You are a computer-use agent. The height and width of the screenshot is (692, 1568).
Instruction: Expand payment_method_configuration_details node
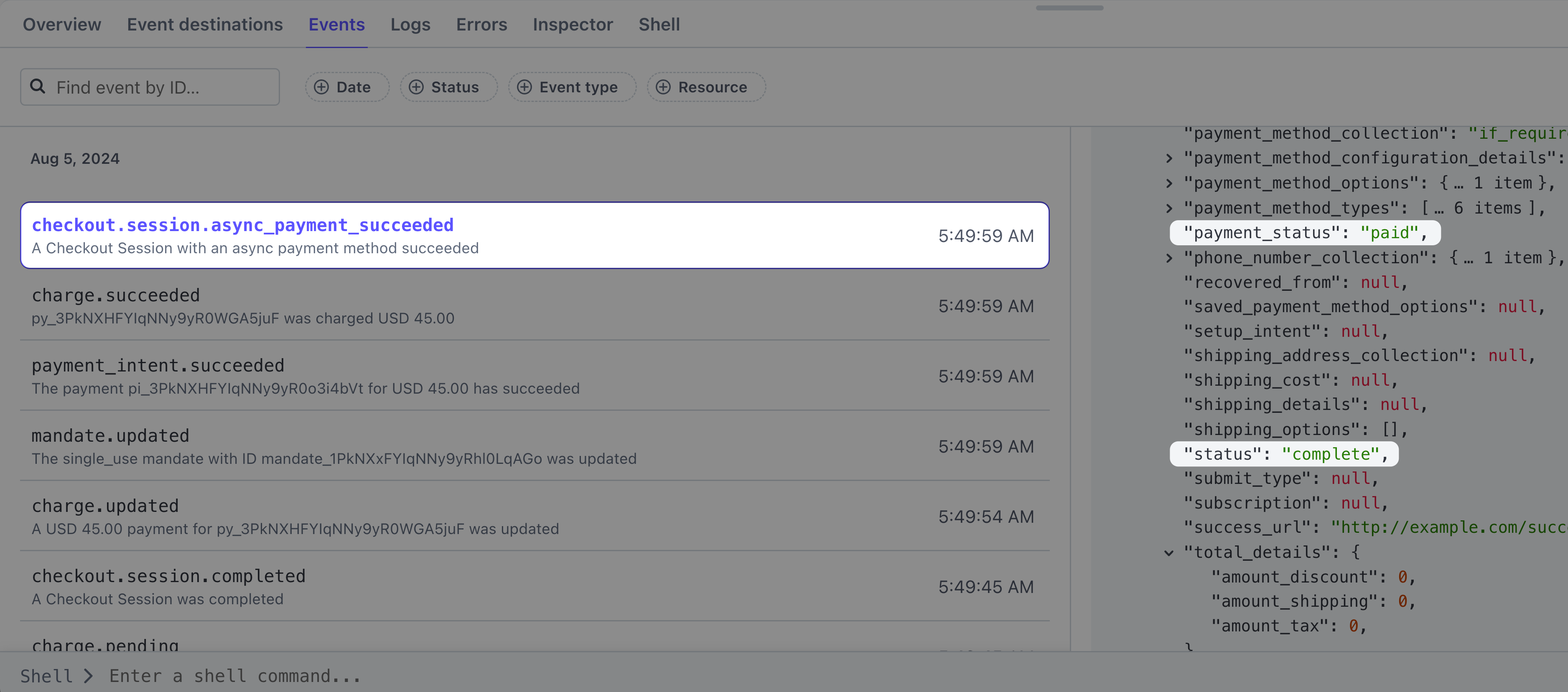[x=1169, y=158]
